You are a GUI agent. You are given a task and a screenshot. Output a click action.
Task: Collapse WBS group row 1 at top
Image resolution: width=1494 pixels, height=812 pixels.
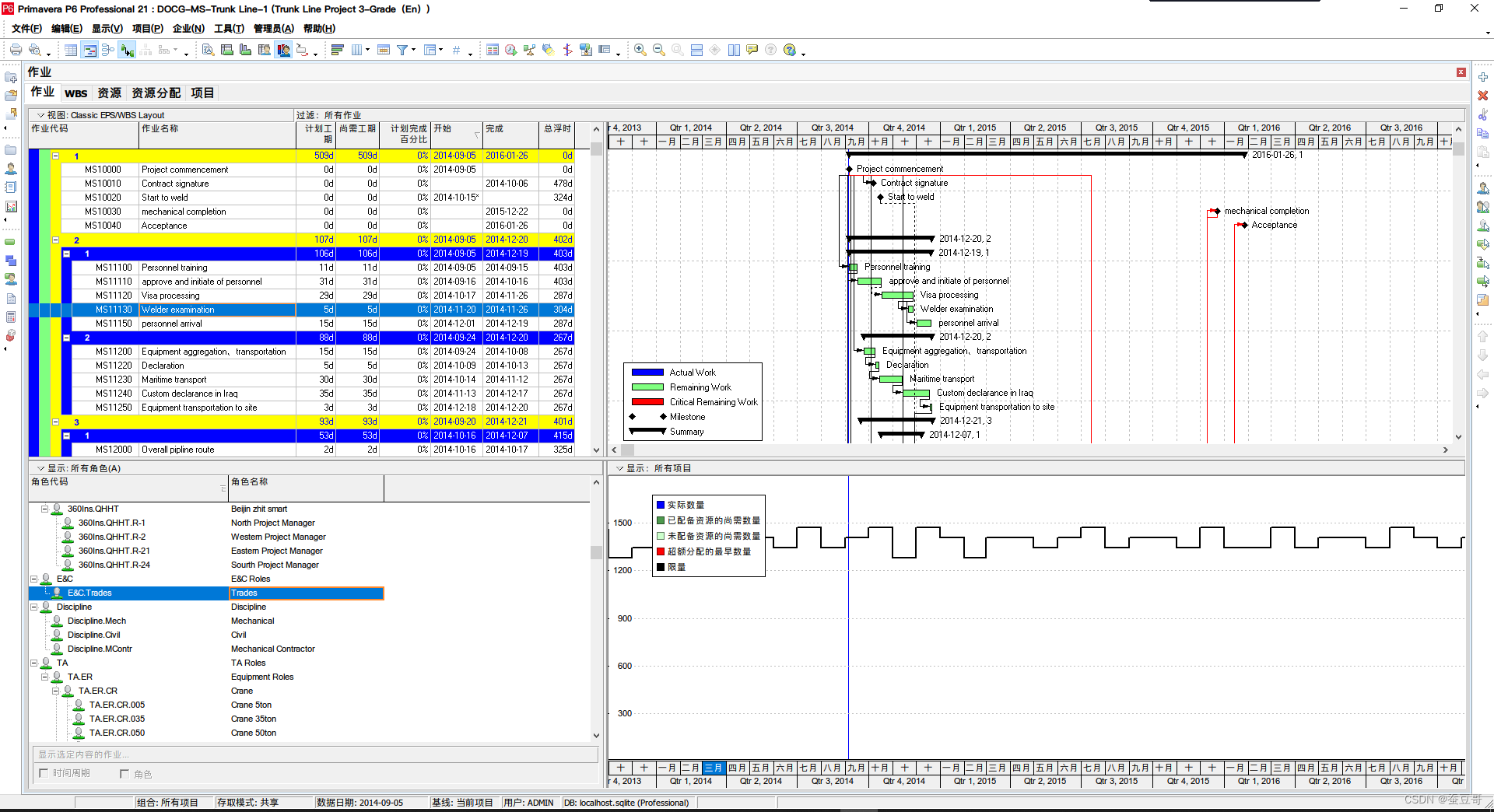[56, 156]
